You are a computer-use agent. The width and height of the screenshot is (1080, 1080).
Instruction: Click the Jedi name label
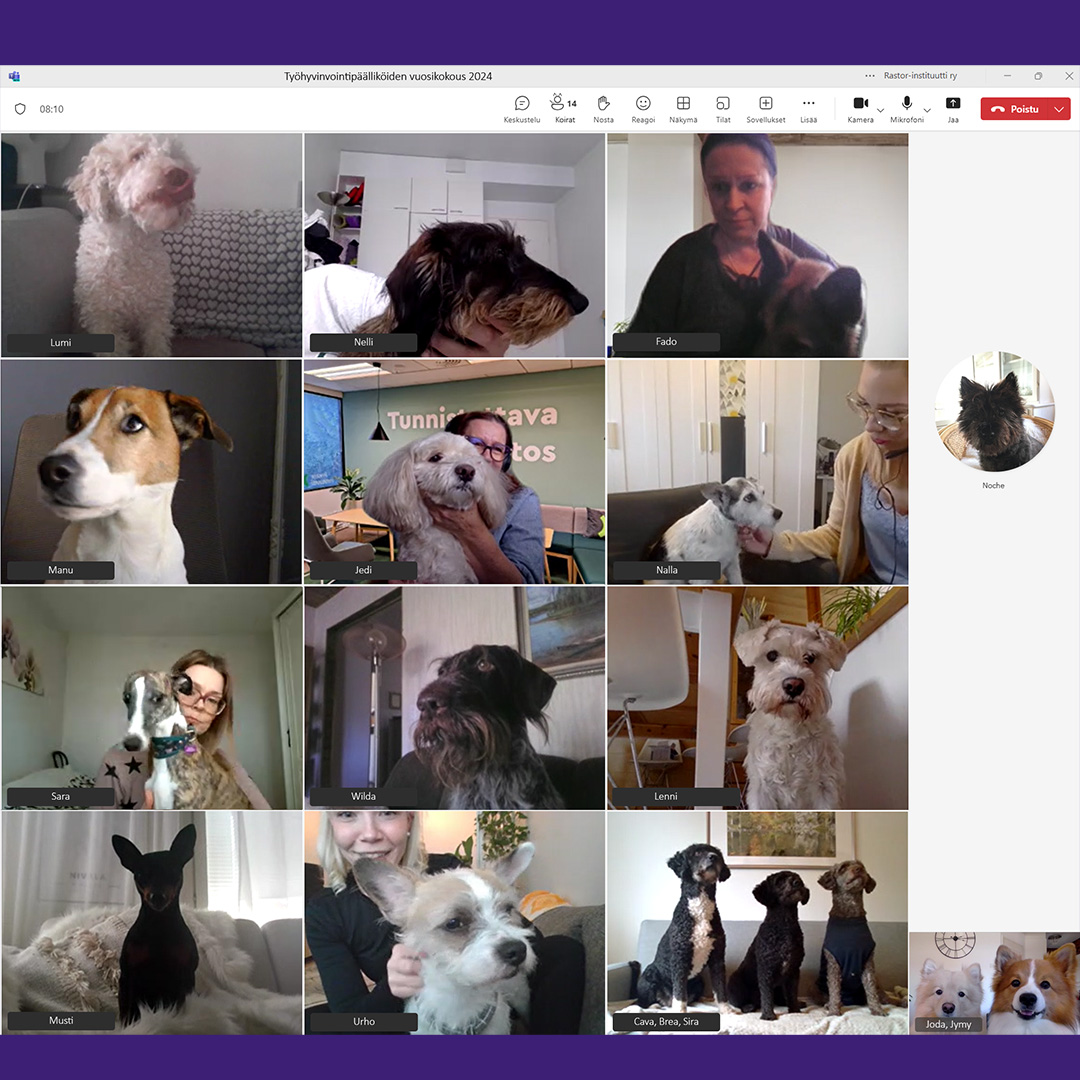pyautogui.click(x=364, y=570)
